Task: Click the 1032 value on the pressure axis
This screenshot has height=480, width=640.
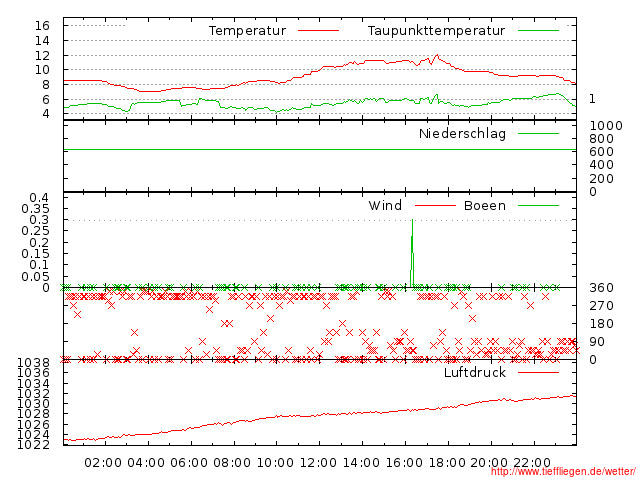Action: point(33,393)
